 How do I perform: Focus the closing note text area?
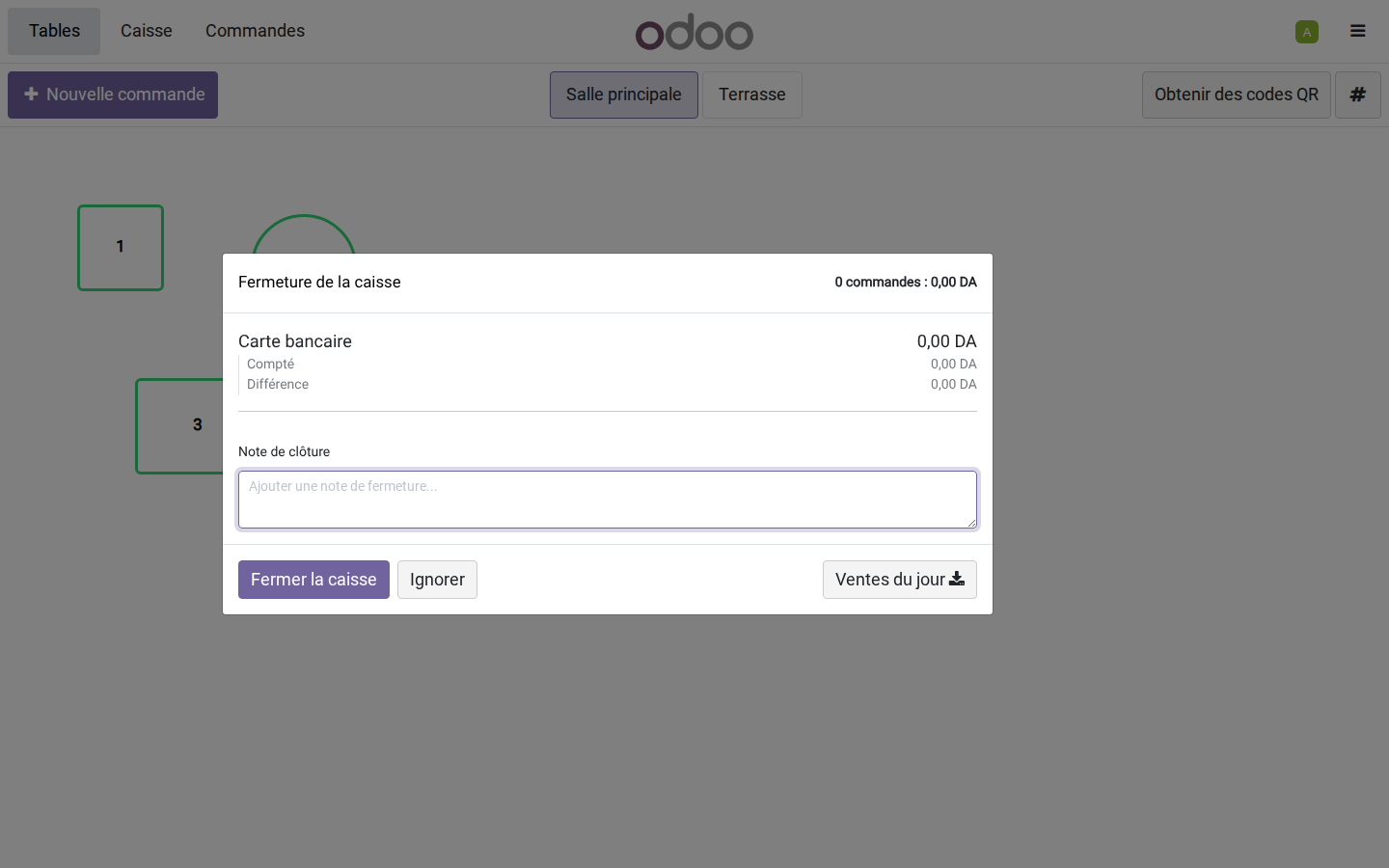tap(608, 500)
